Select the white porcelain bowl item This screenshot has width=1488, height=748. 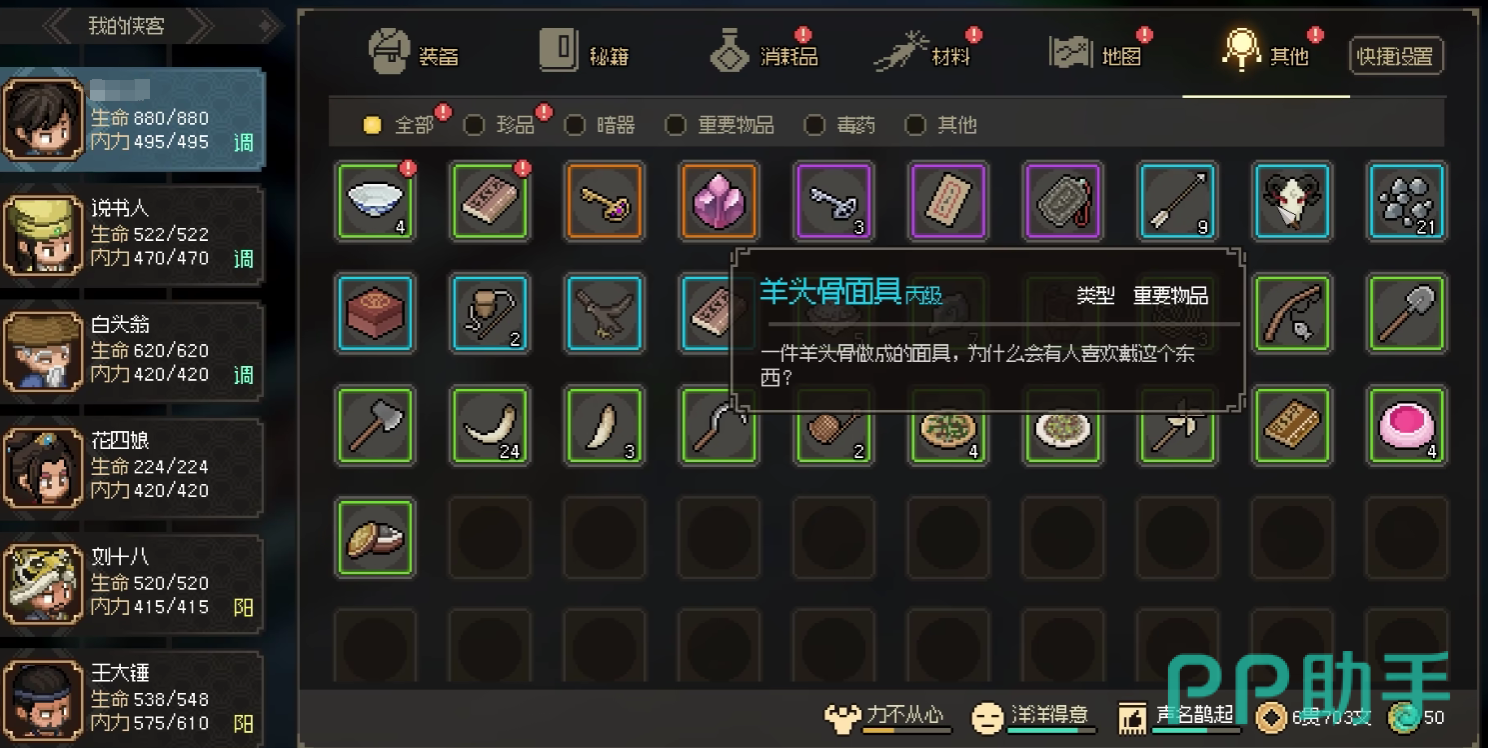(375, 201)
